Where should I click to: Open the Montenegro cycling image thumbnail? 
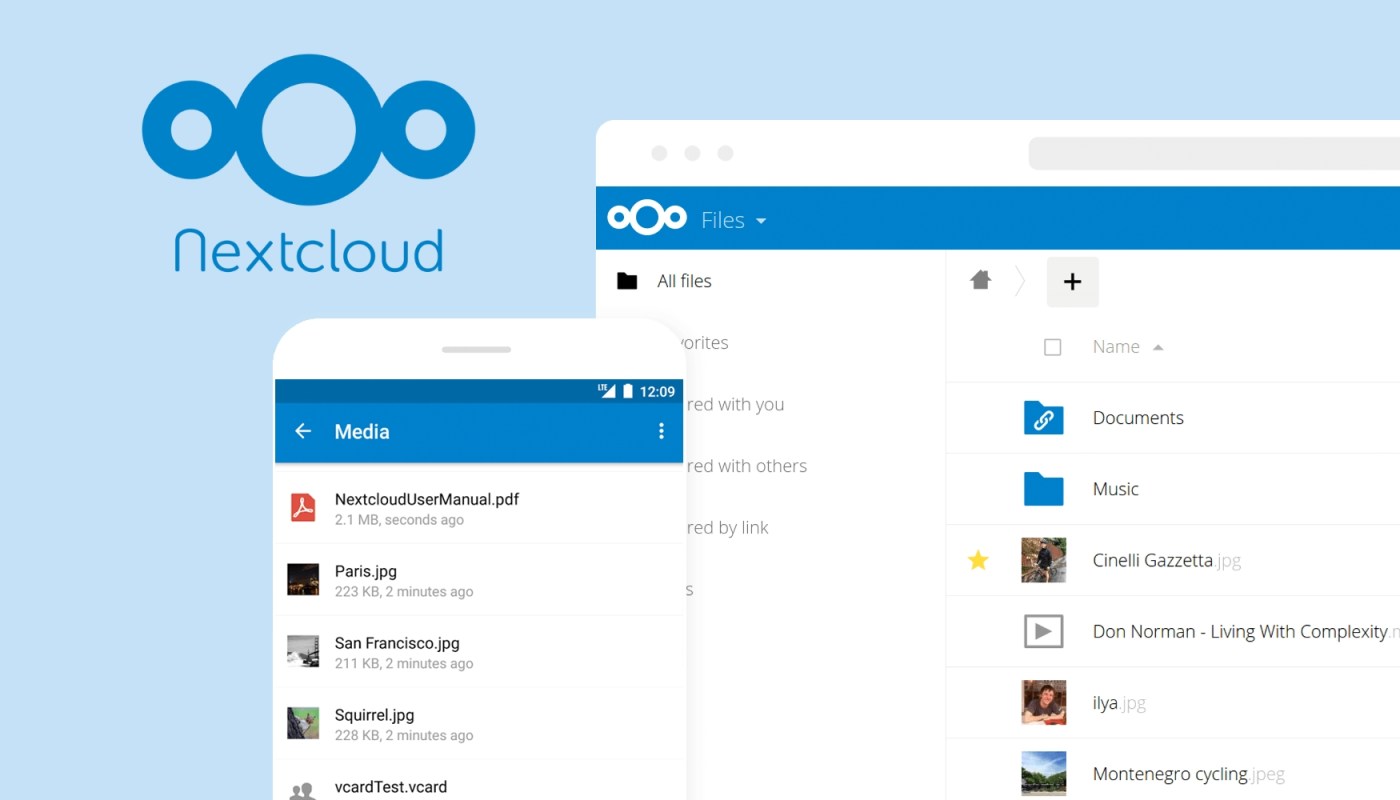(1043, 774)
